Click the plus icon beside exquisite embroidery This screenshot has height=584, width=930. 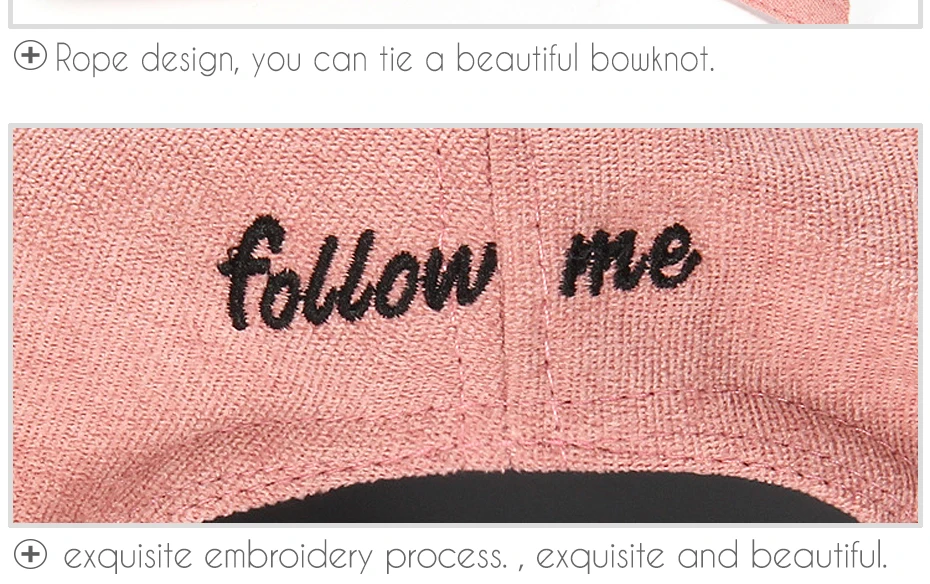coord(30,554)
